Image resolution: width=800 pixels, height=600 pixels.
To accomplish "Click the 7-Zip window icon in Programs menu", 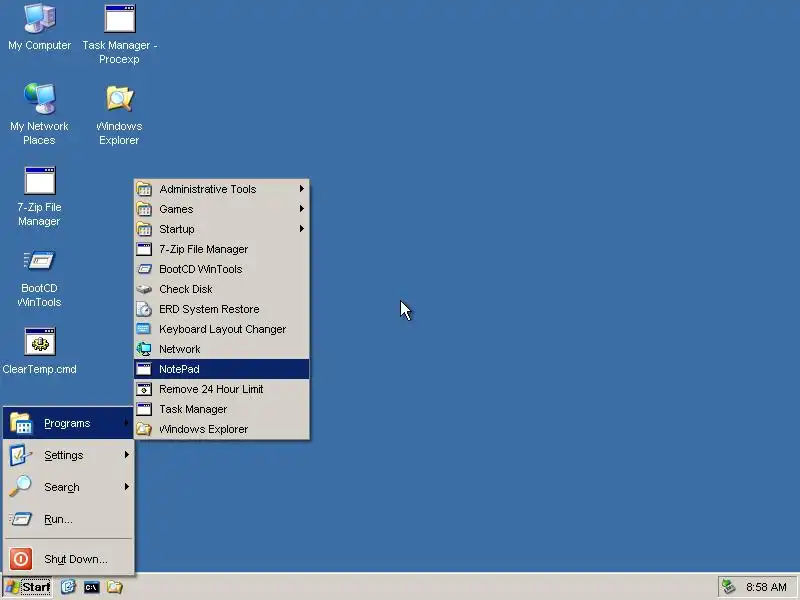I will pos(144,249).
